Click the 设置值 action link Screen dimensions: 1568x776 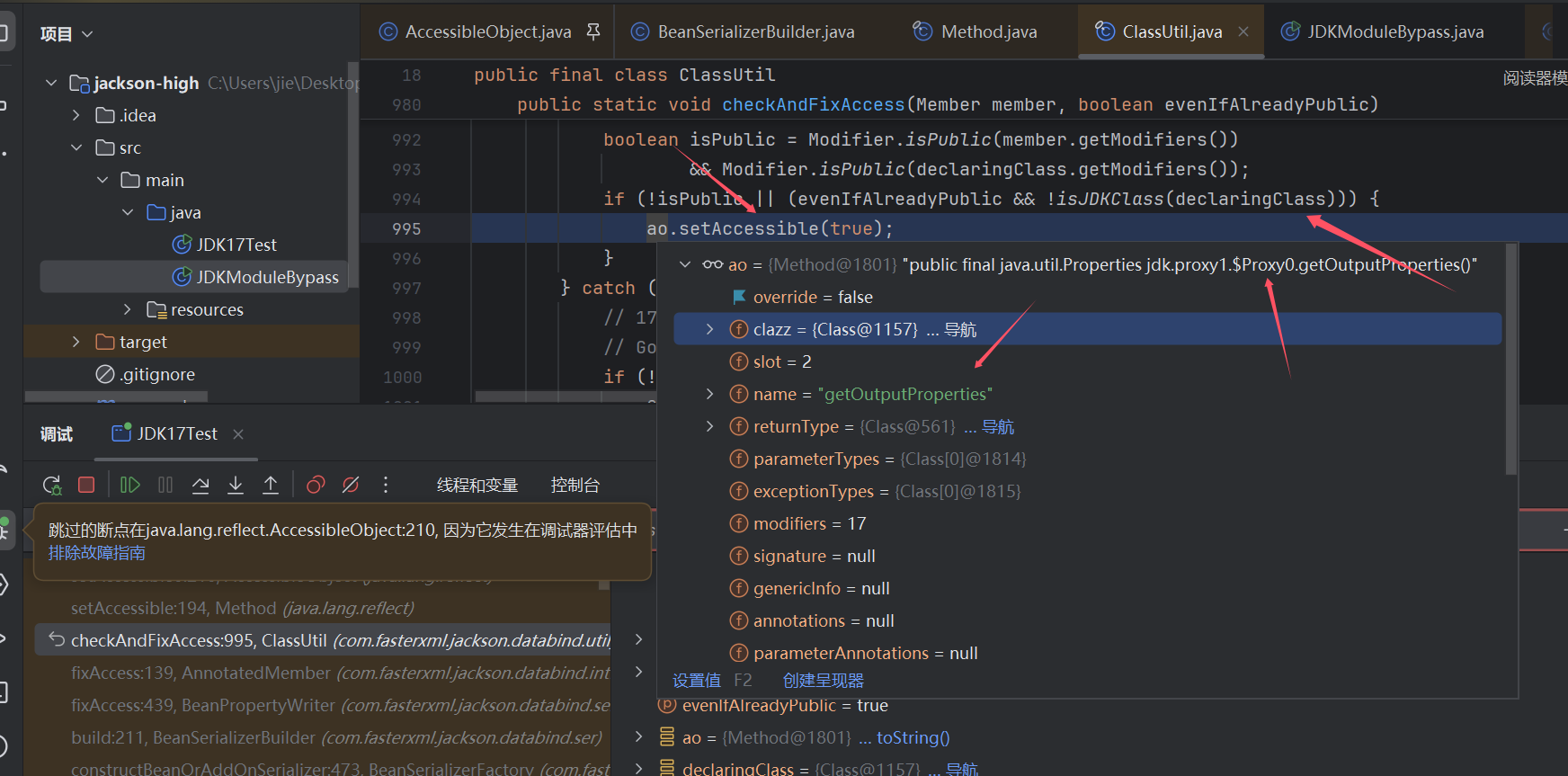tap(697, 681)
